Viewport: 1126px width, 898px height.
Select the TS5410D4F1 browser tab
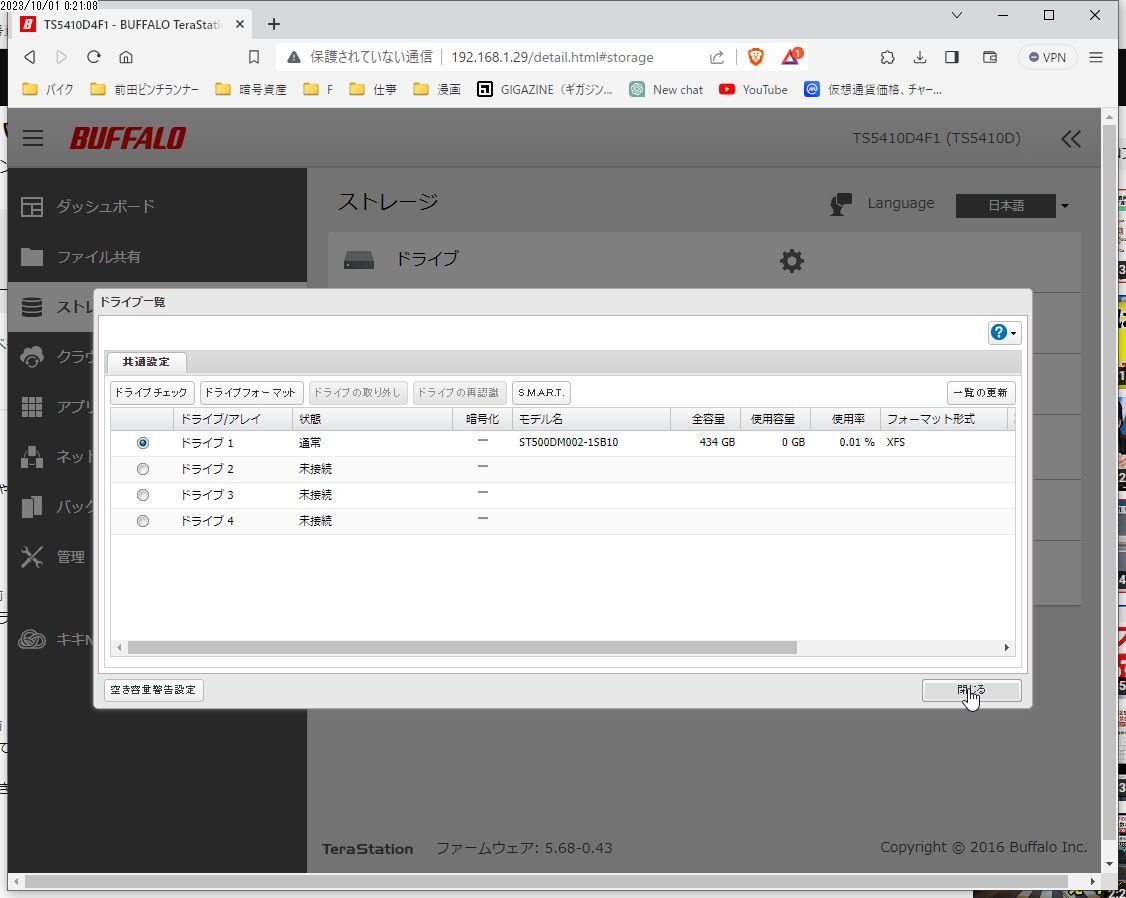(134, 24)
